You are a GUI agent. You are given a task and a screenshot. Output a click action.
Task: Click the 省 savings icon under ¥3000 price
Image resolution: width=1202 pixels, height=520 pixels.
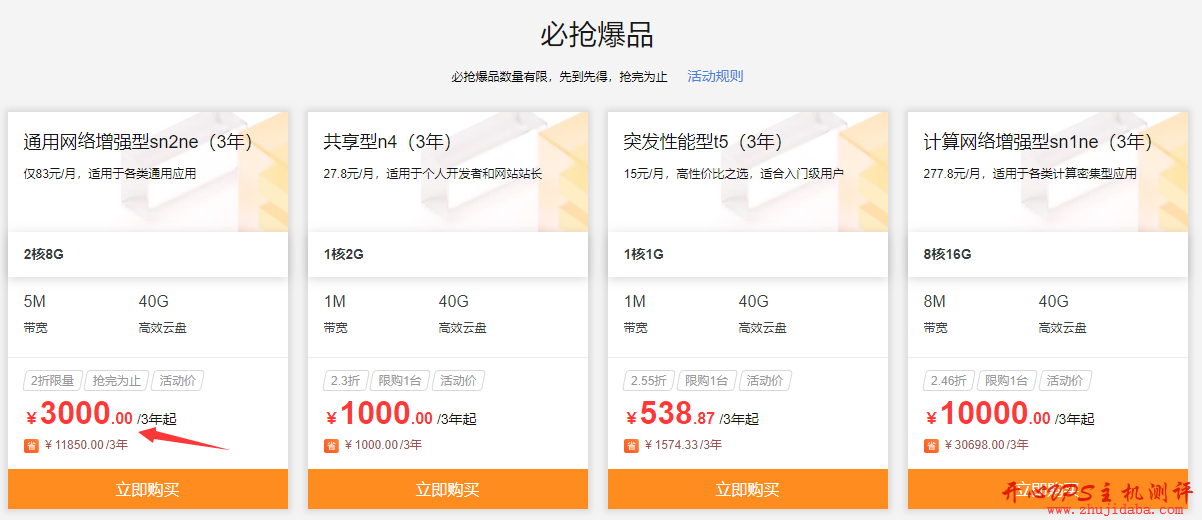click(31, 445)
